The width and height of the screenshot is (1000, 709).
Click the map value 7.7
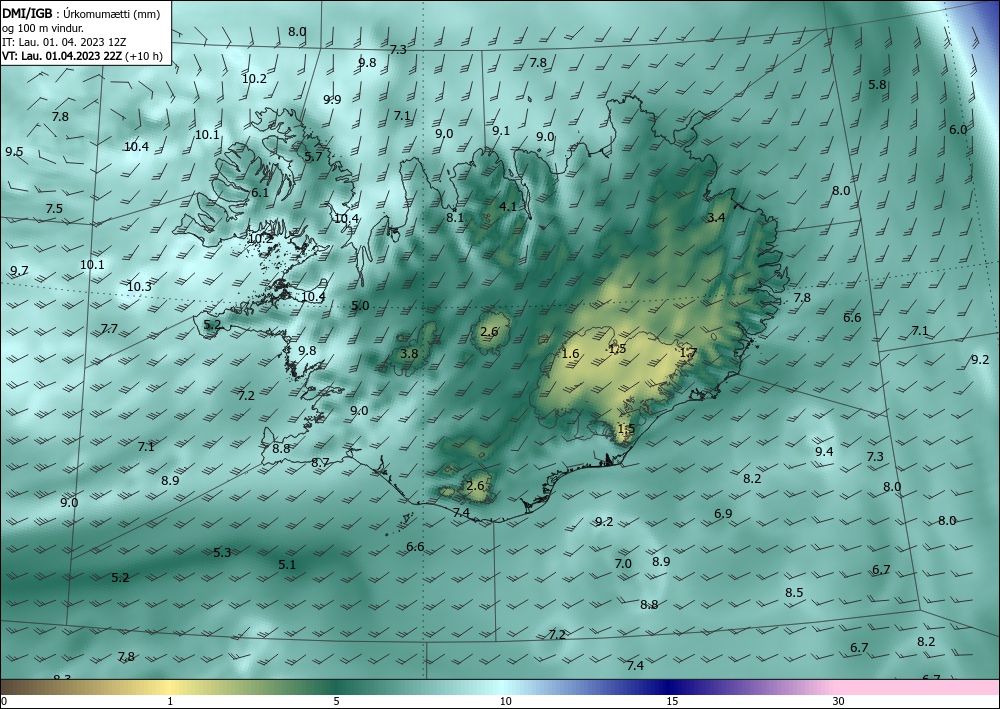[x=109, y=329]
